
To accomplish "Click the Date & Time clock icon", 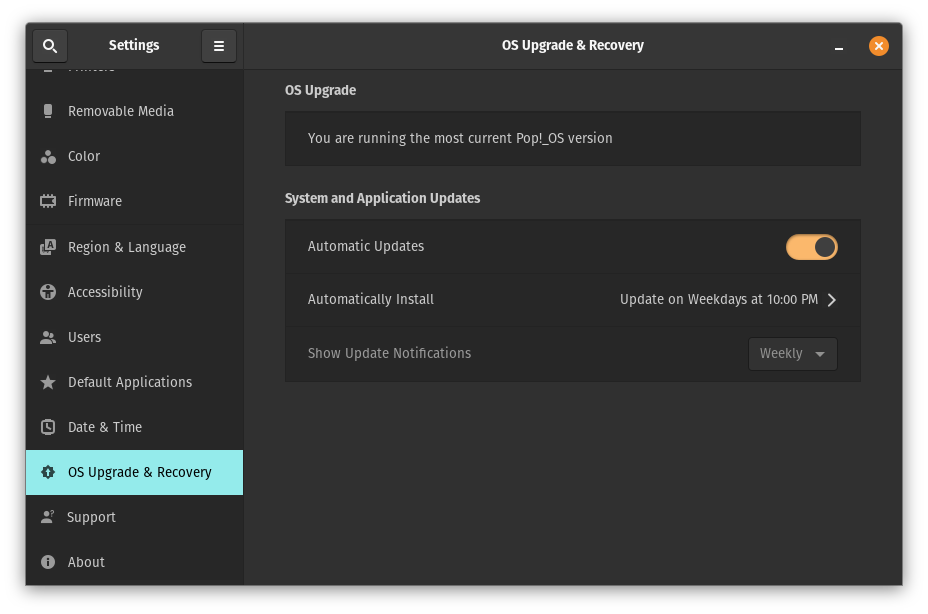I will [48, 427].
